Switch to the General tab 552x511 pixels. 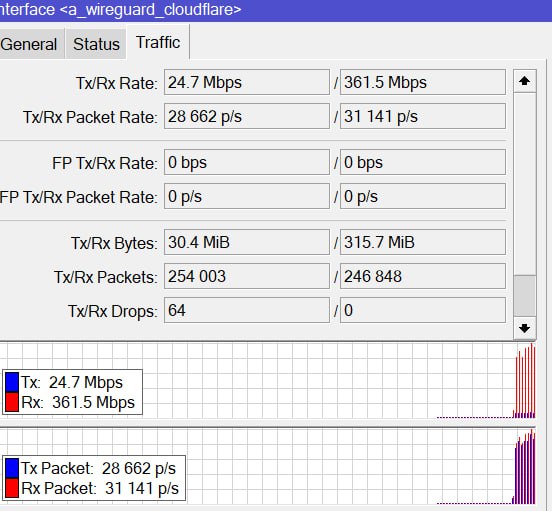click(32, 44)
